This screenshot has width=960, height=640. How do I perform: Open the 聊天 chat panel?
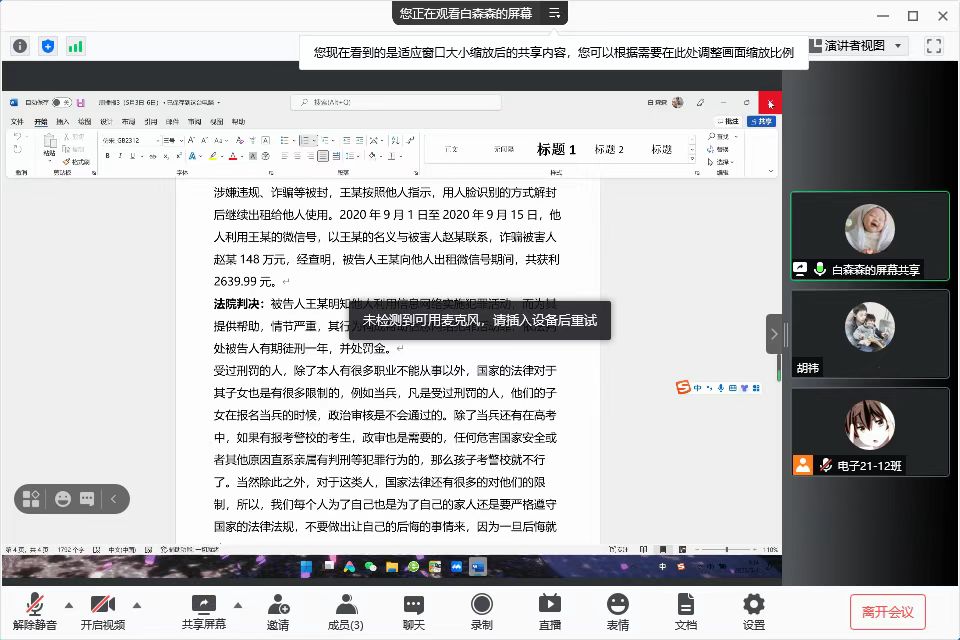point(414,611)
